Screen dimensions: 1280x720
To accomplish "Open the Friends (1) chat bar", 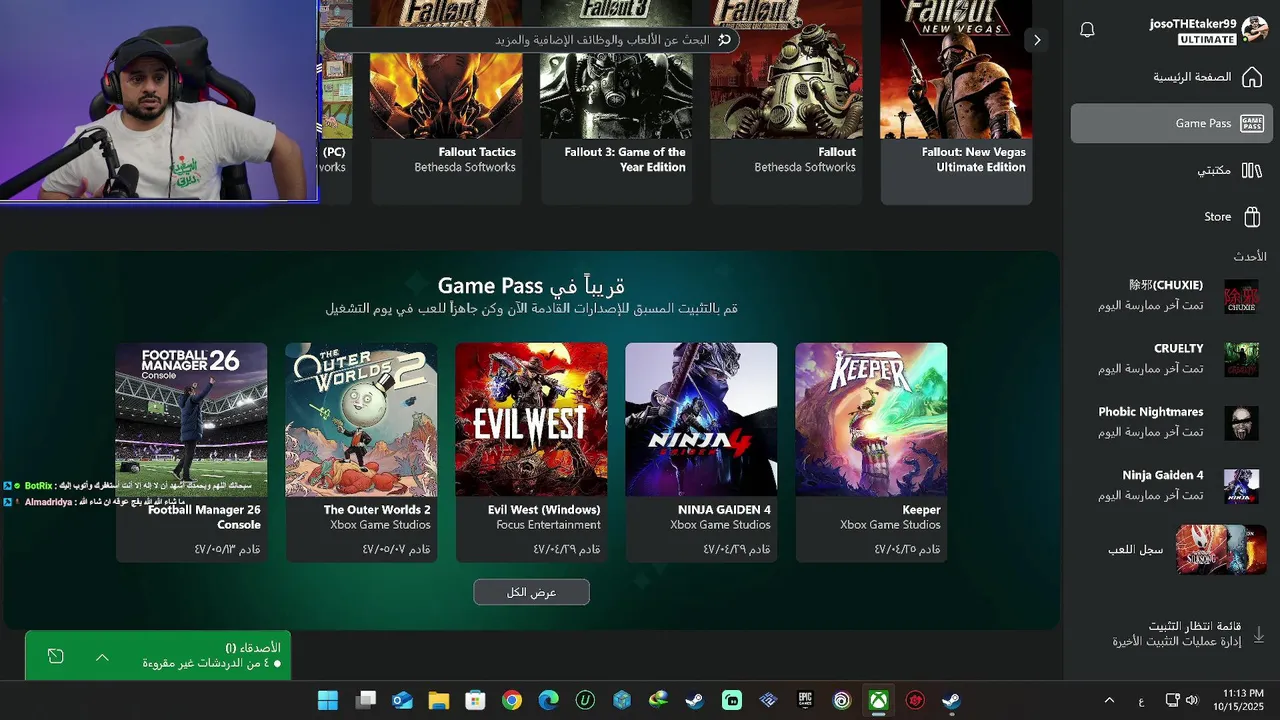I will pos(158,656).
